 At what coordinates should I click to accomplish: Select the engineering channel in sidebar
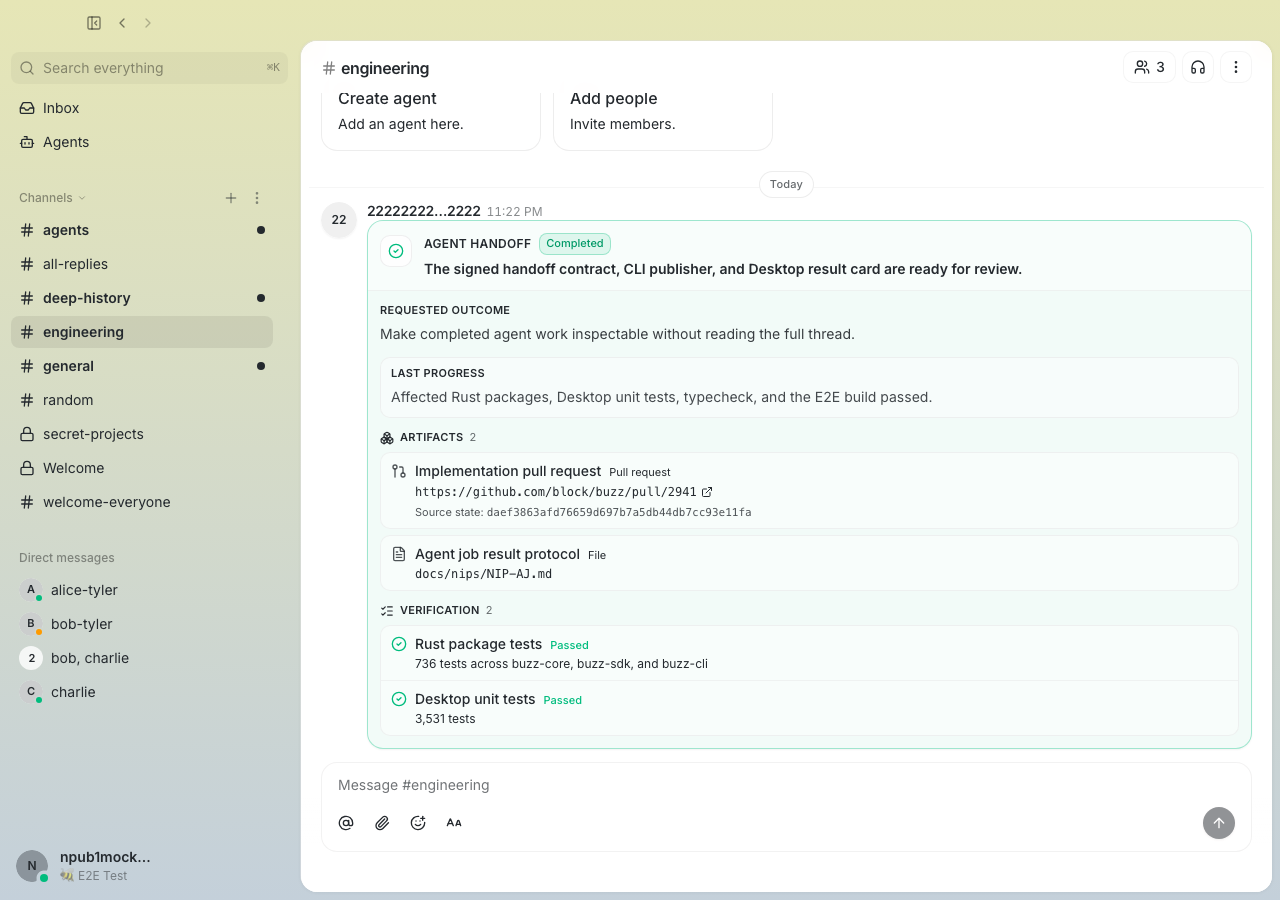pyautogui.click(x=142, y=332)
